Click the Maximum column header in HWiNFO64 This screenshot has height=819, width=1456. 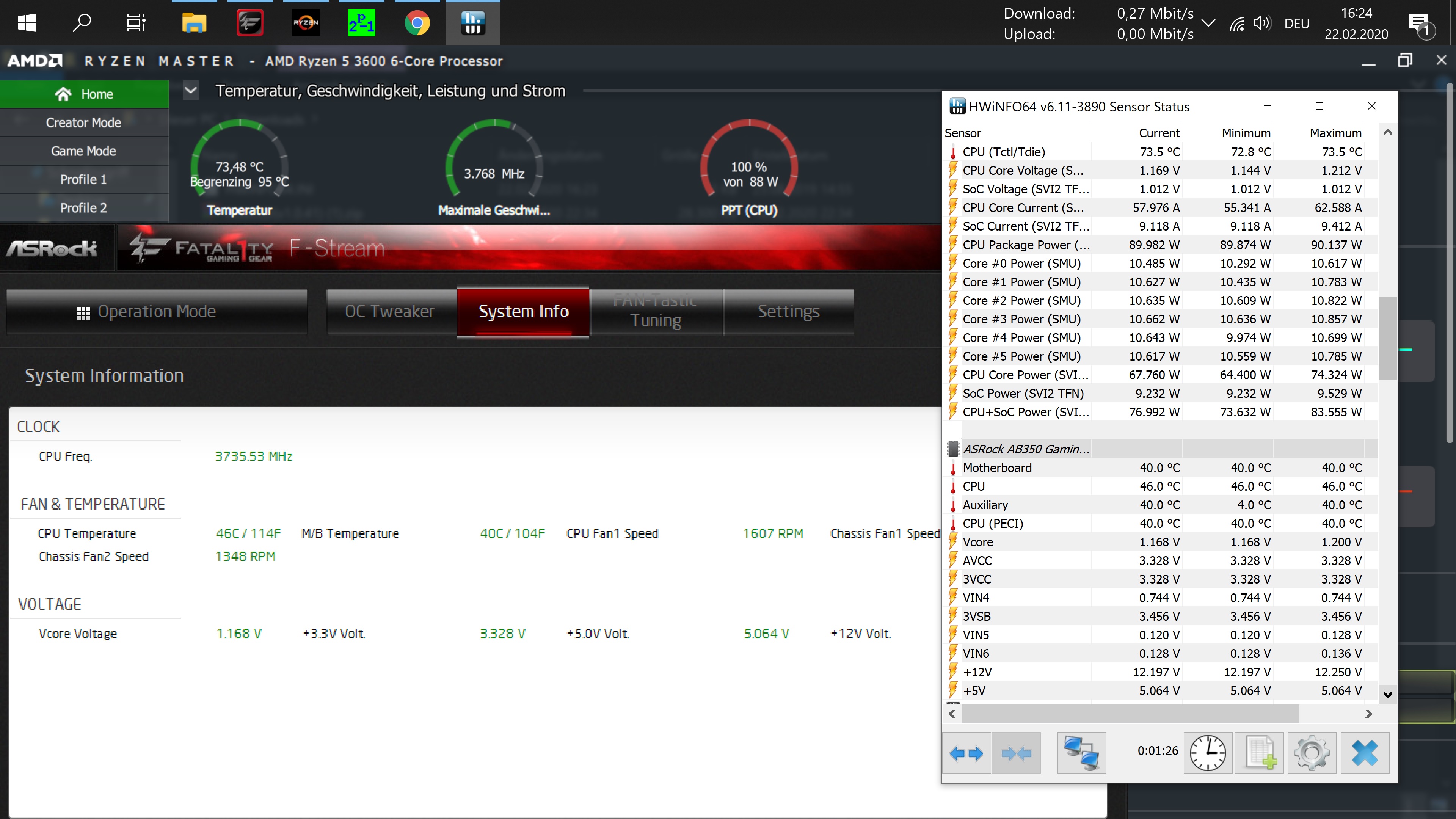[x=1318, y=133]
